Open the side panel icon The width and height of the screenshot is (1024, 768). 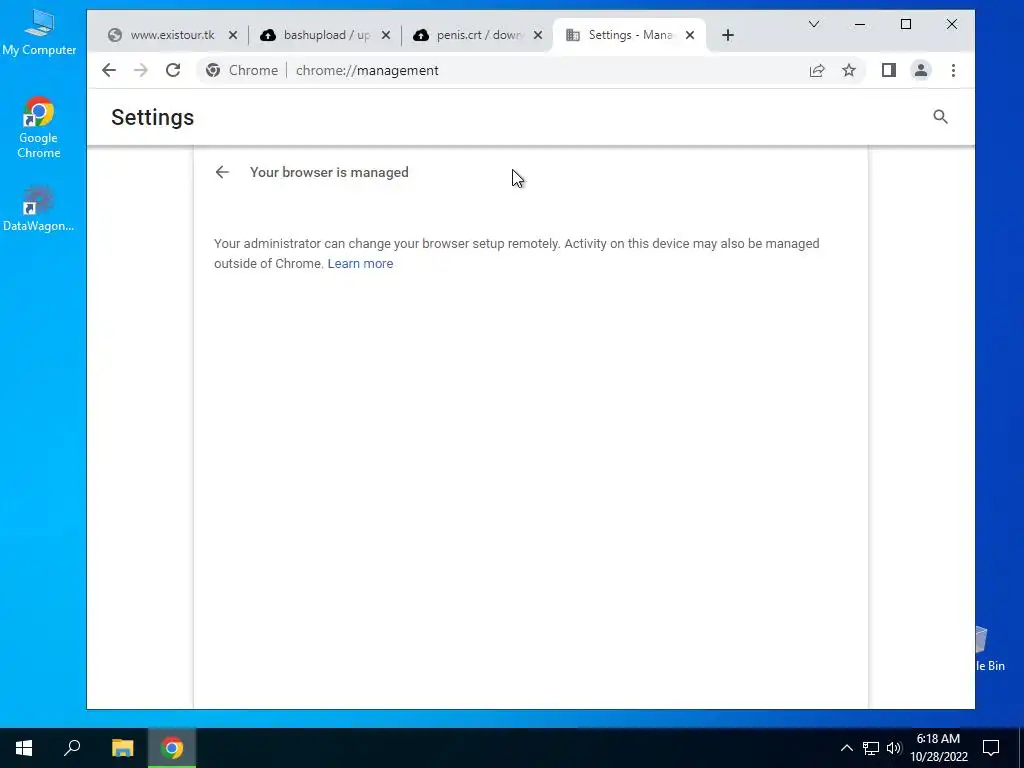[889, 70]
